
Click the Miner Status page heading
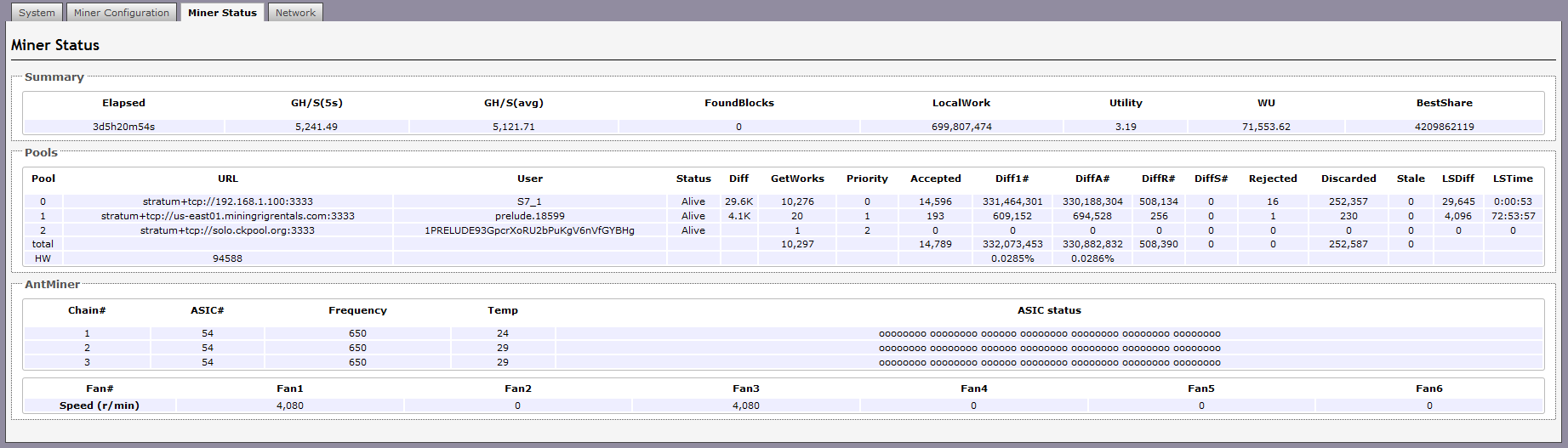[55, 45]
